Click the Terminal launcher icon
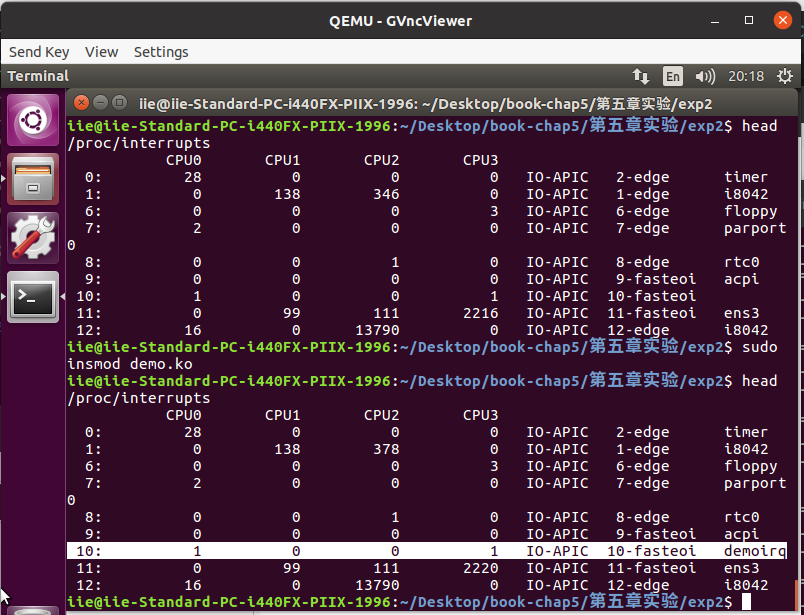804x615 pixels. pos(33,297)
